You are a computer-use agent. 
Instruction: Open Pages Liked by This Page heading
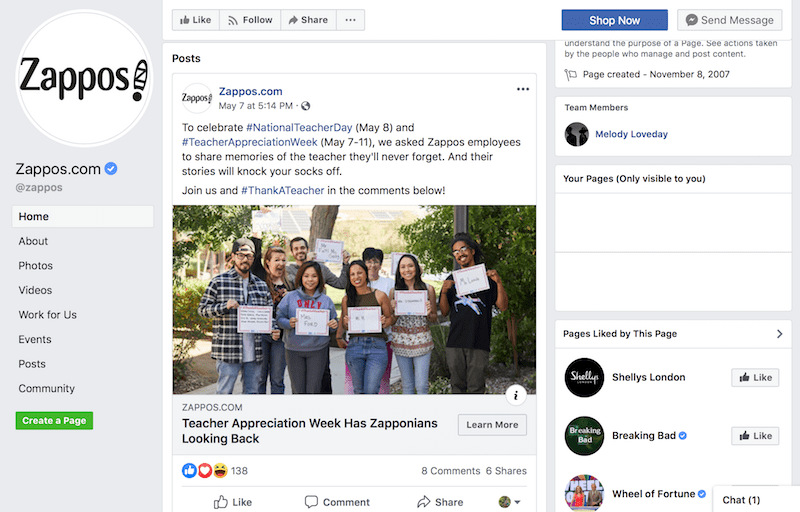(x=620, y=334)
